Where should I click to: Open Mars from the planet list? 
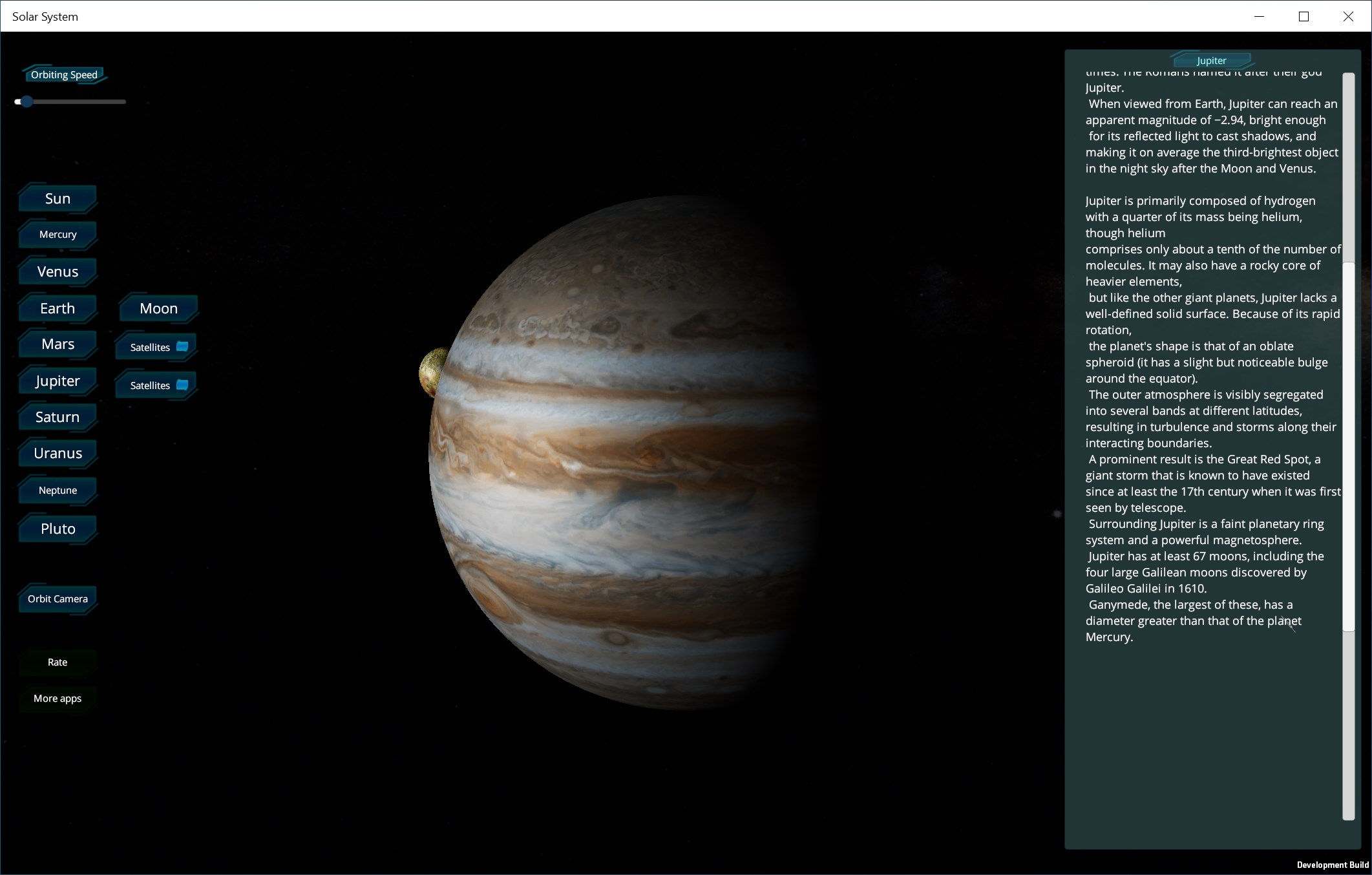click(57, 344)
